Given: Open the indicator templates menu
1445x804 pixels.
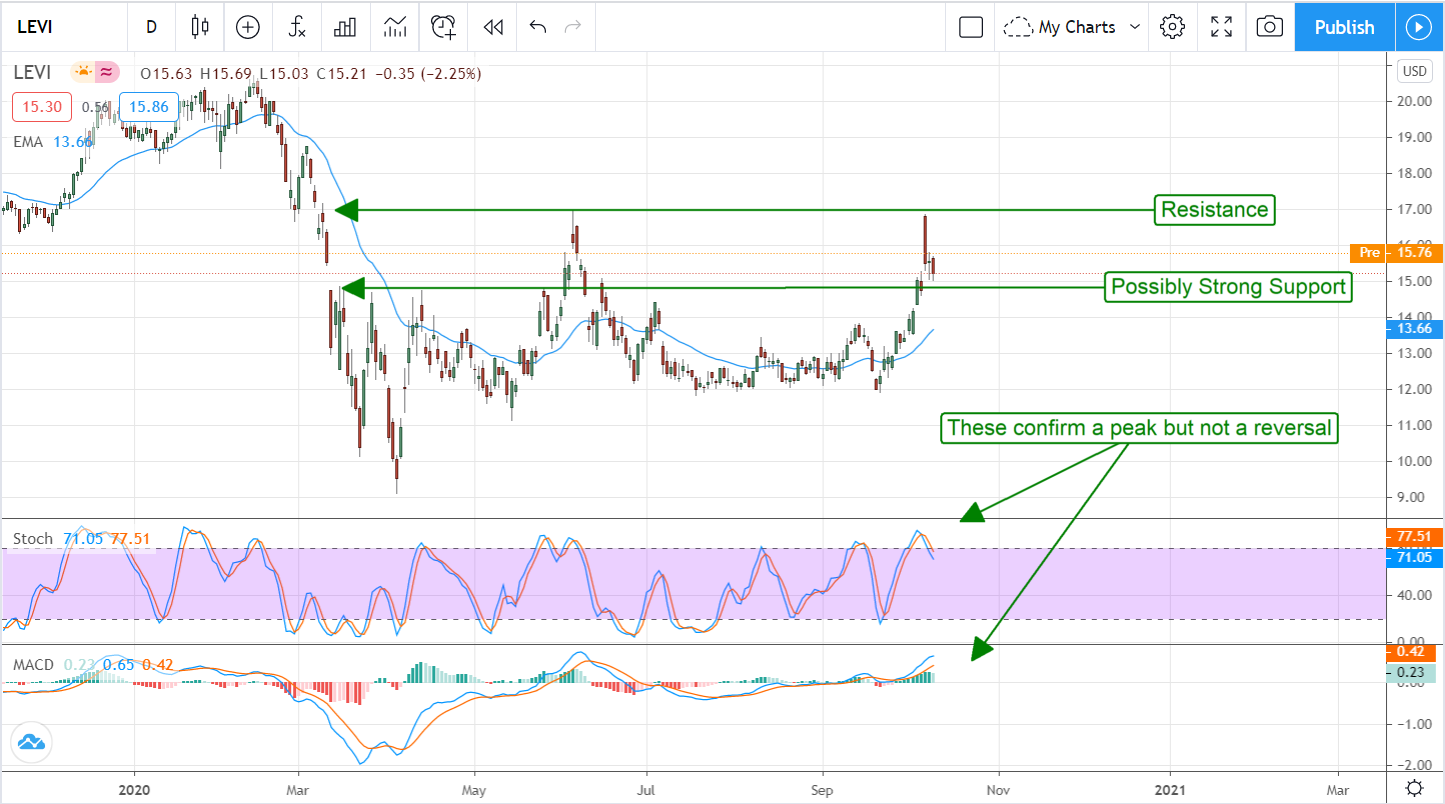Looking at the screenshot, I should (x=394, y=27).
